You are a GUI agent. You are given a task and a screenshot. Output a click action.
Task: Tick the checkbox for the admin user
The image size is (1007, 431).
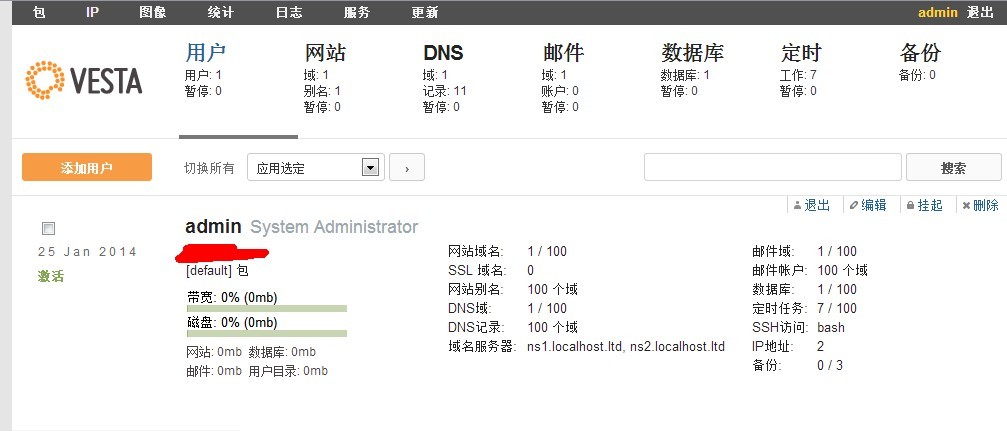48,228
